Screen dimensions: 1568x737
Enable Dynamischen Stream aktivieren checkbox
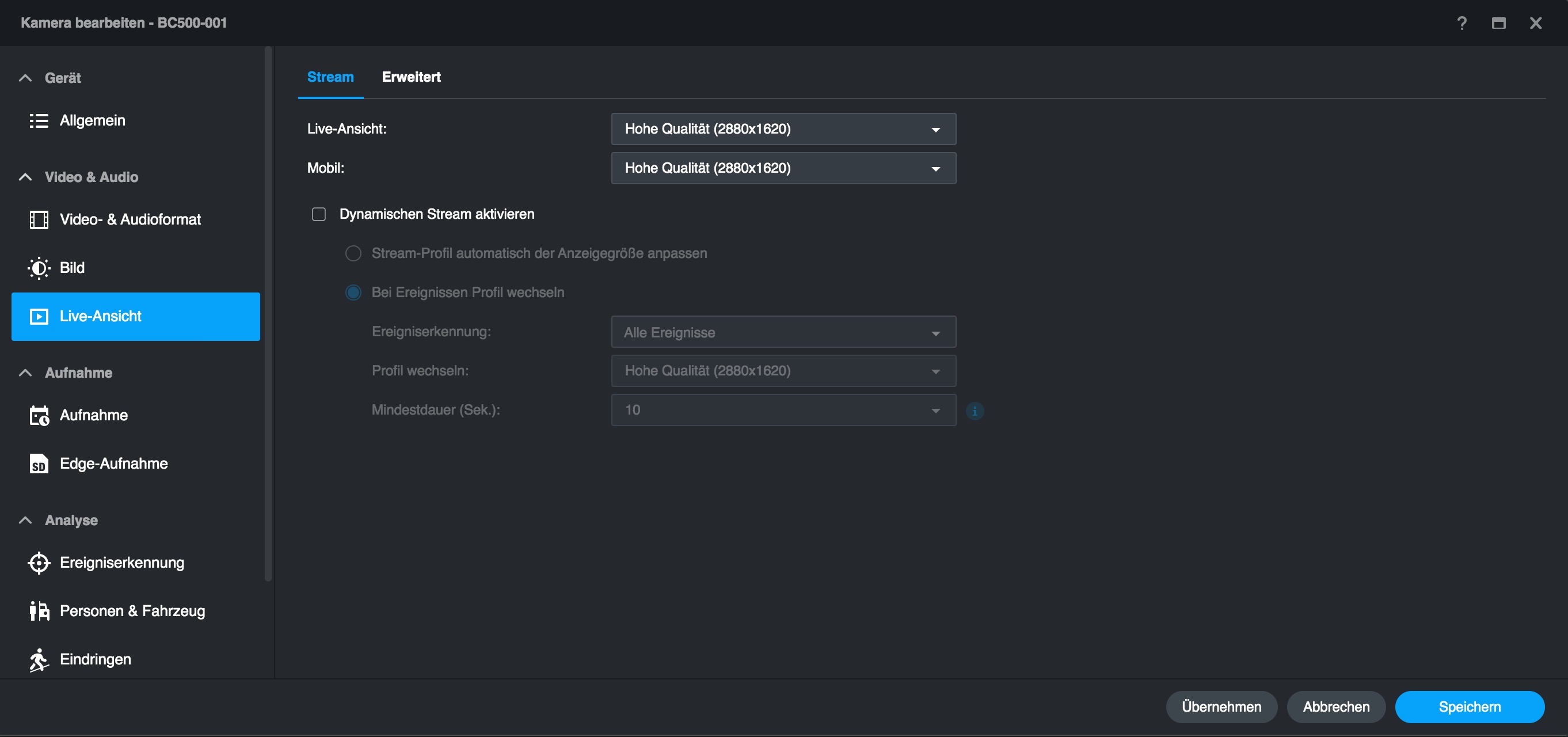(319, 214)
